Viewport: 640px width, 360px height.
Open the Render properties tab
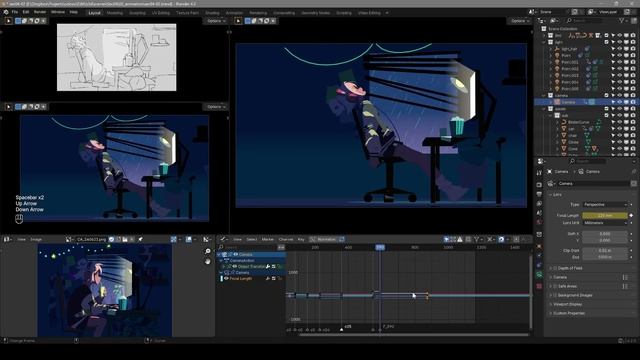point(539,185)
